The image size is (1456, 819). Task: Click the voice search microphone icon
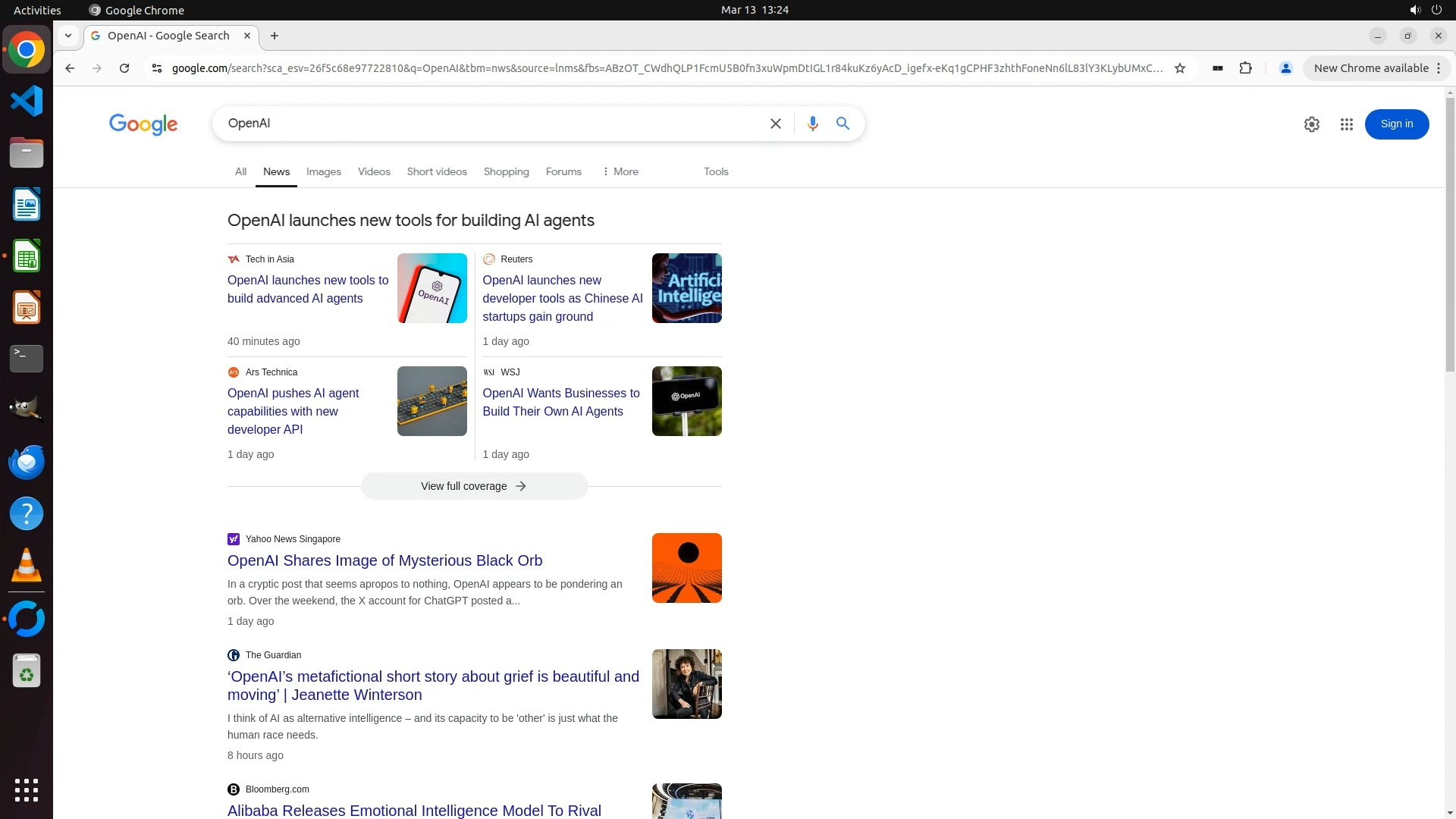(812, 124)
